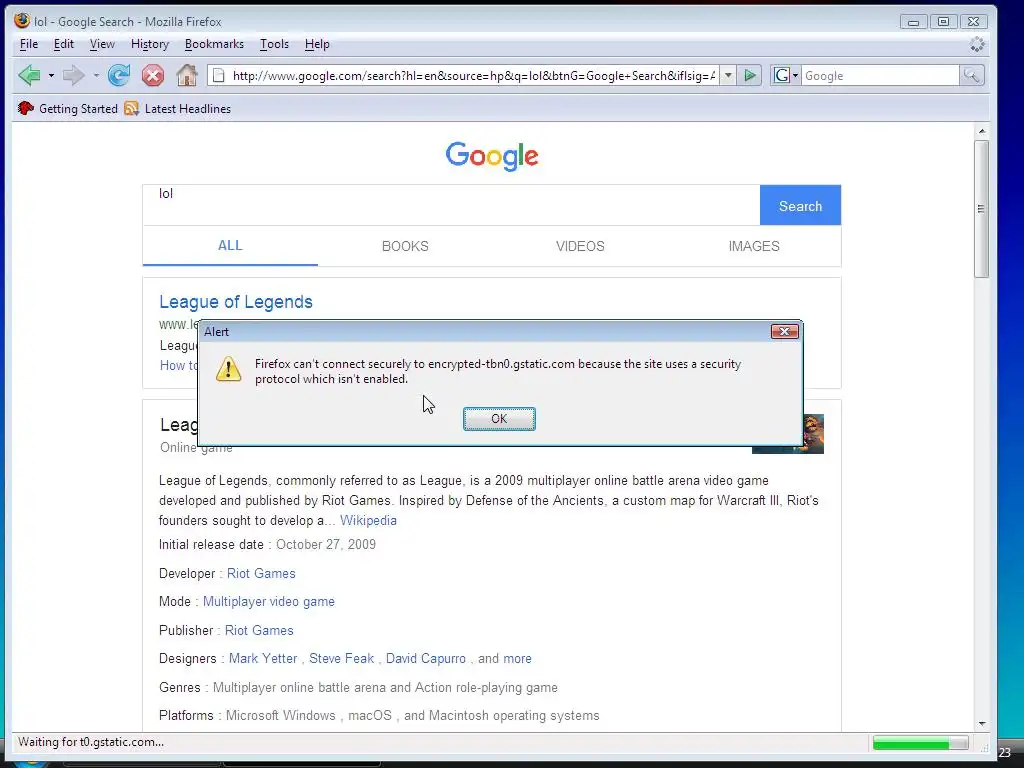Viewport: 1024px width, 768px height.
Task: Click the Alert dialog message text
Action: tap(498, 371)
